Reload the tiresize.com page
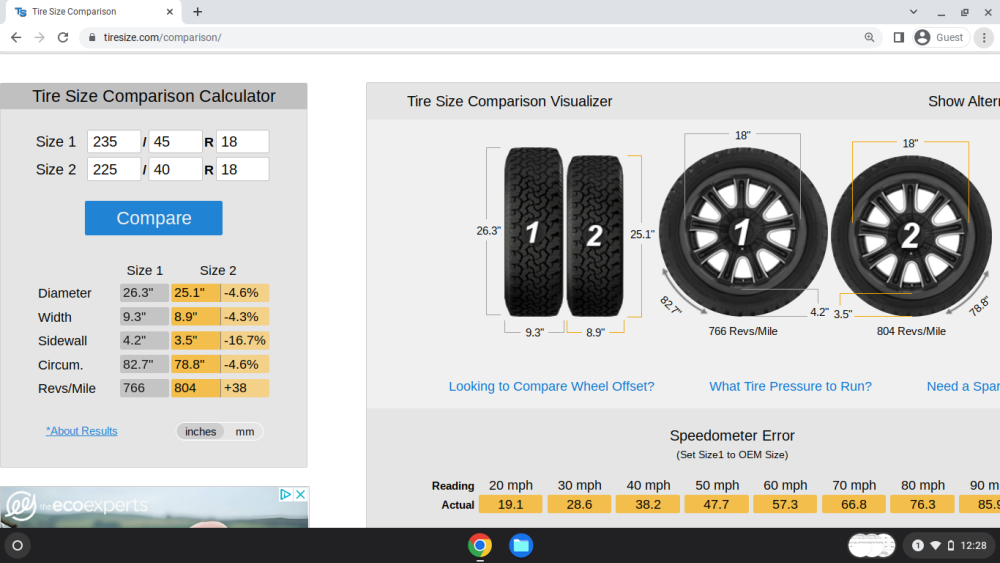Viewport: 1000px width, 563px height. pos(62,38)
